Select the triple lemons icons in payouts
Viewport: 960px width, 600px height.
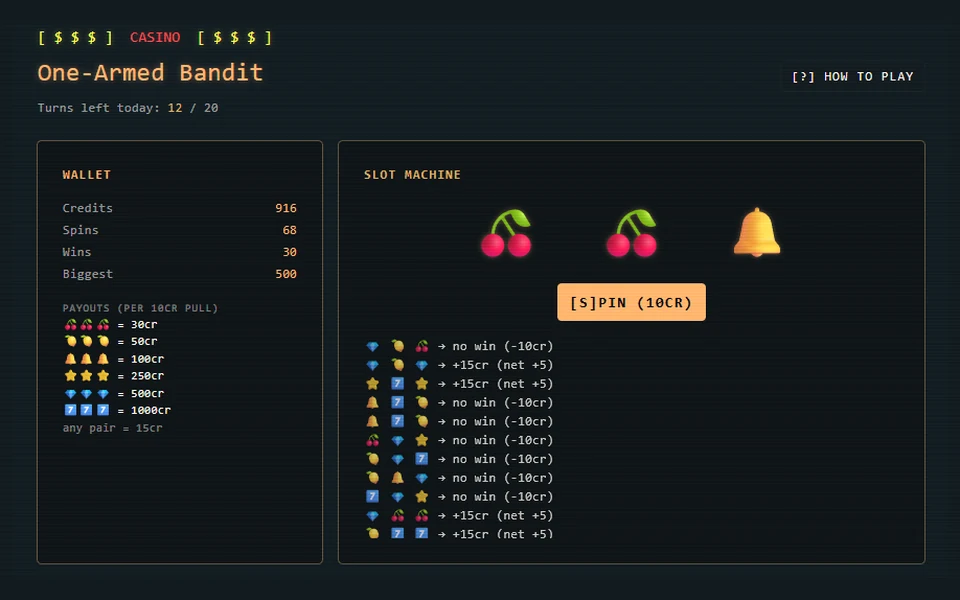pyautogui.click(x=87, y=341)
